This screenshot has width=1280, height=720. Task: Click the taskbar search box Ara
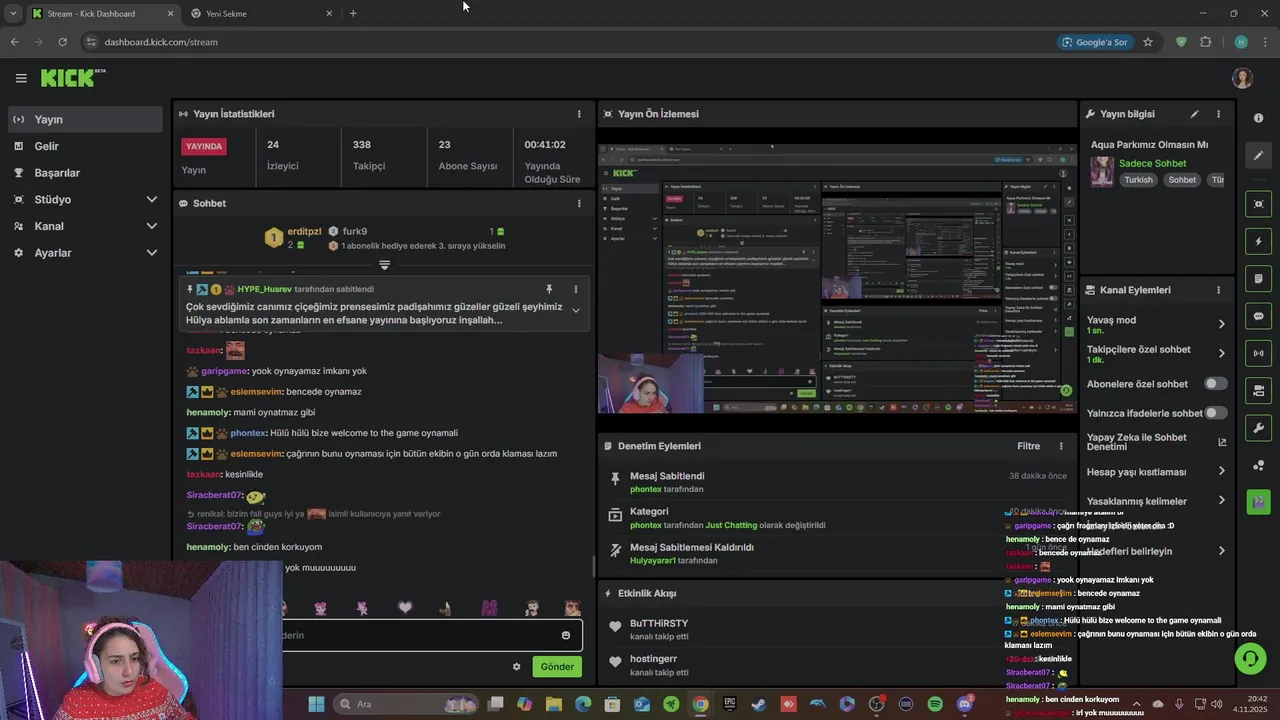(404, 704)
